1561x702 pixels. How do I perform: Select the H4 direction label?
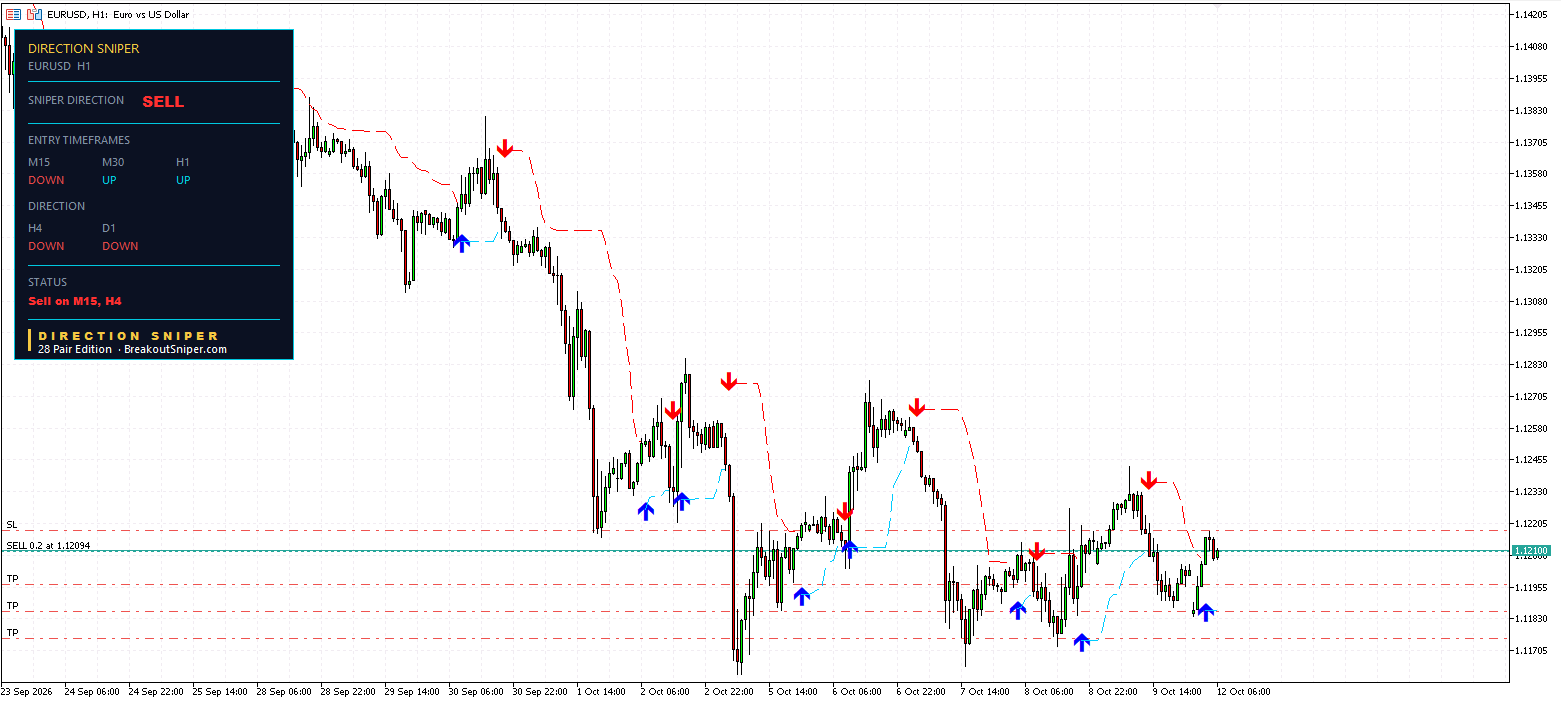point(35,228)
